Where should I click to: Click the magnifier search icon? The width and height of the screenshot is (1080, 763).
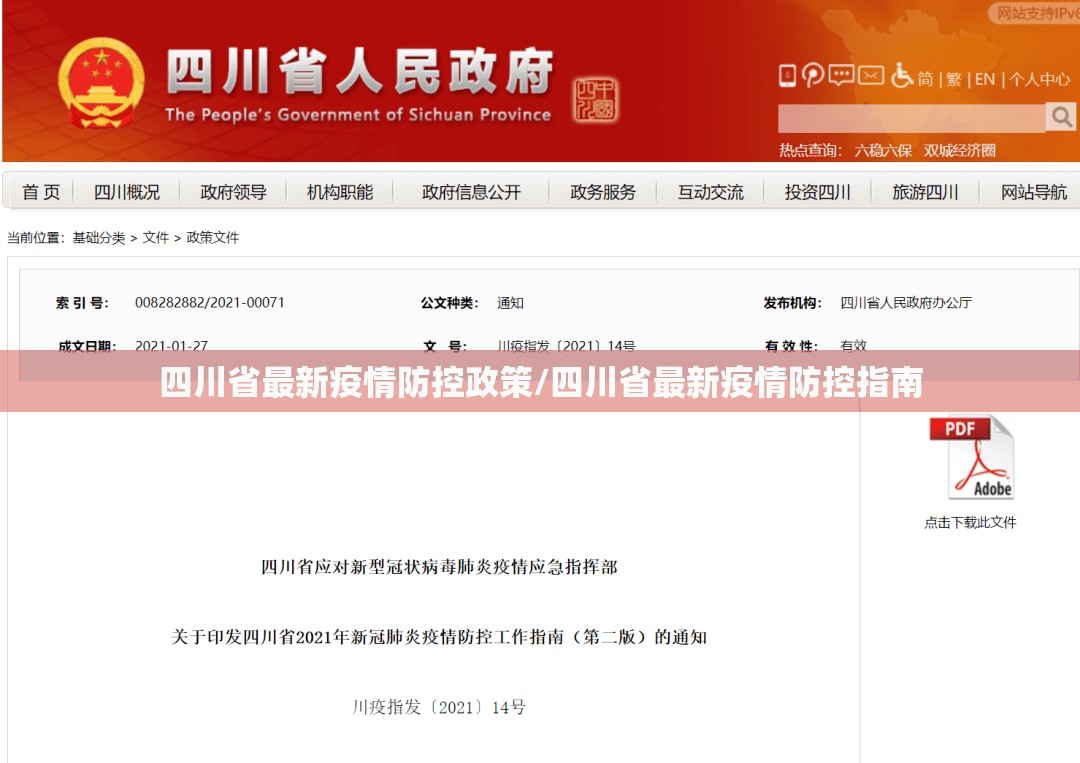click(1060, 117)
